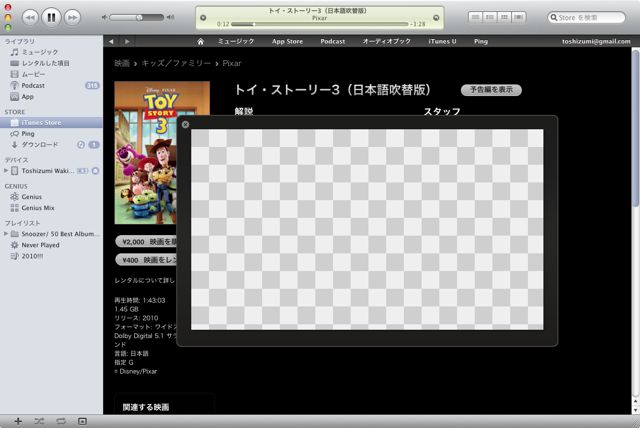Viewport: 640px width, 428px height.
Task: Select Genius in the sidebar
Action: coord(51,197)
